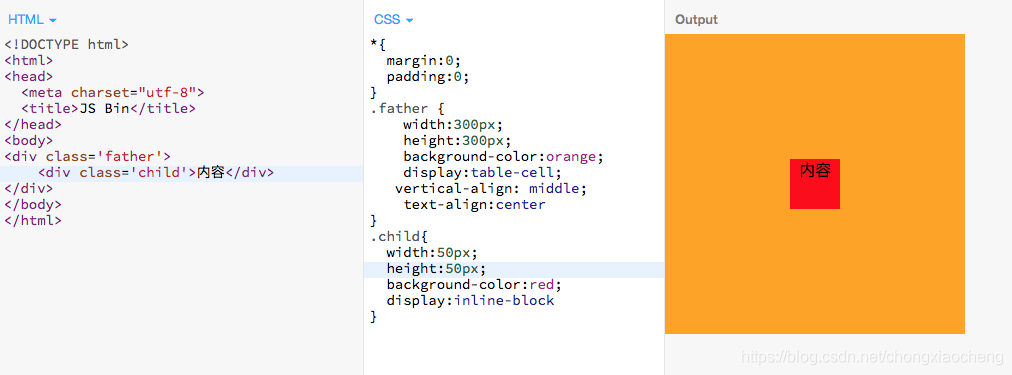Click the '.father {' selector line

pos(407,108)
